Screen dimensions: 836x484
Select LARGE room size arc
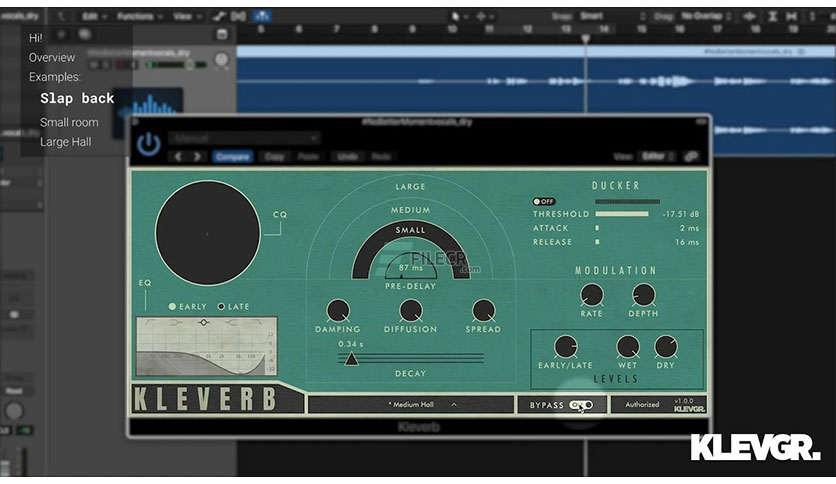(x=410, y=187)
